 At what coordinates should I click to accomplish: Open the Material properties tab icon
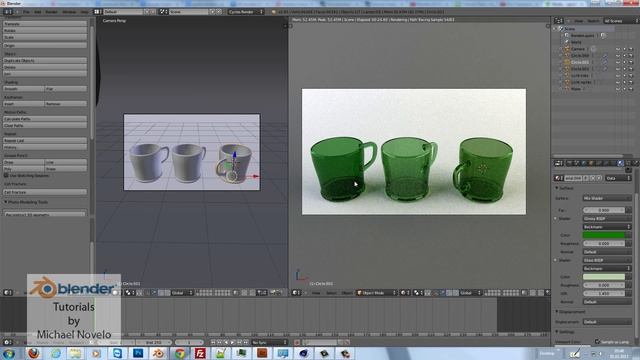620,163
